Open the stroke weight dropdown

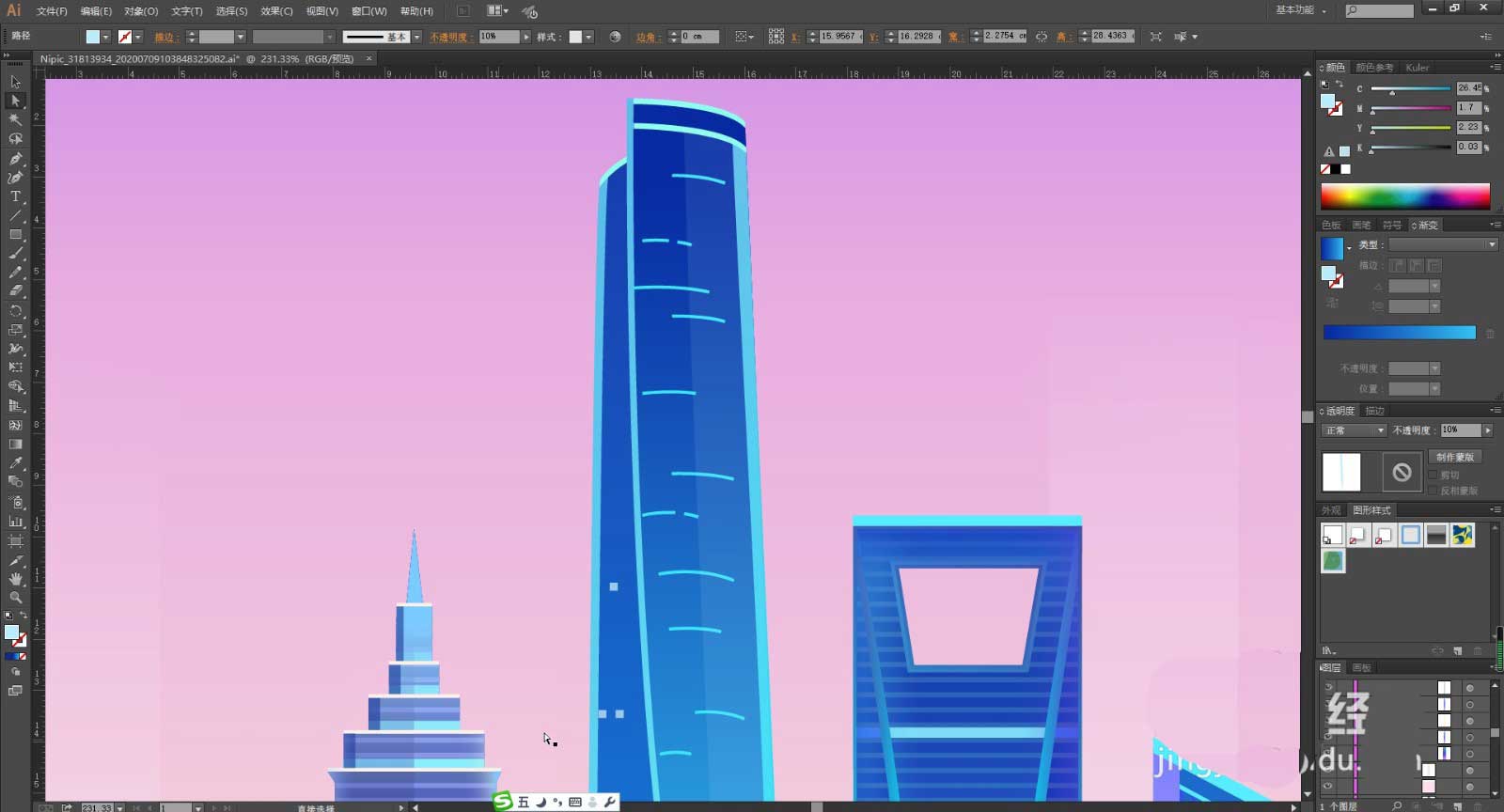241,37
